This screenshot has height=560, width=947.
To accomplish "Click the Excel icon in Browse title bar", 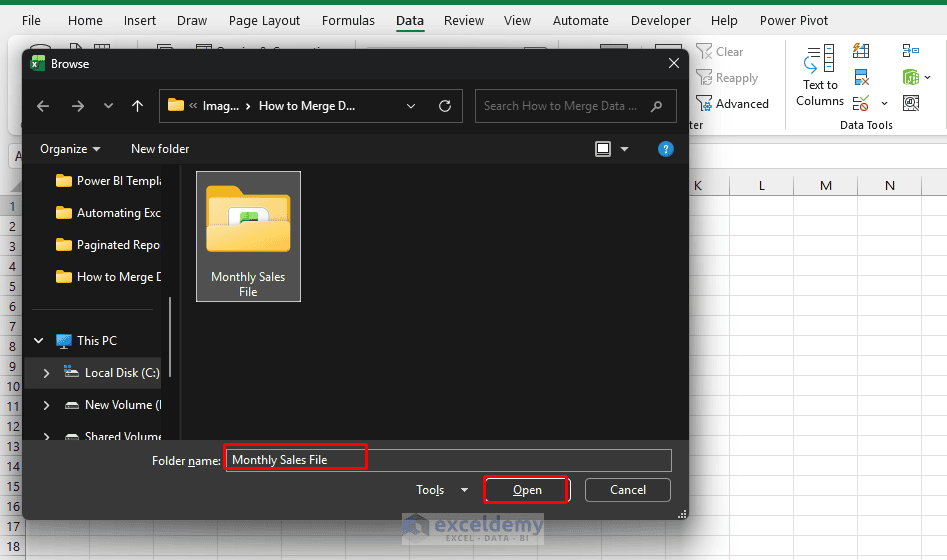I will pyautogui.click(x=38, y=63).
